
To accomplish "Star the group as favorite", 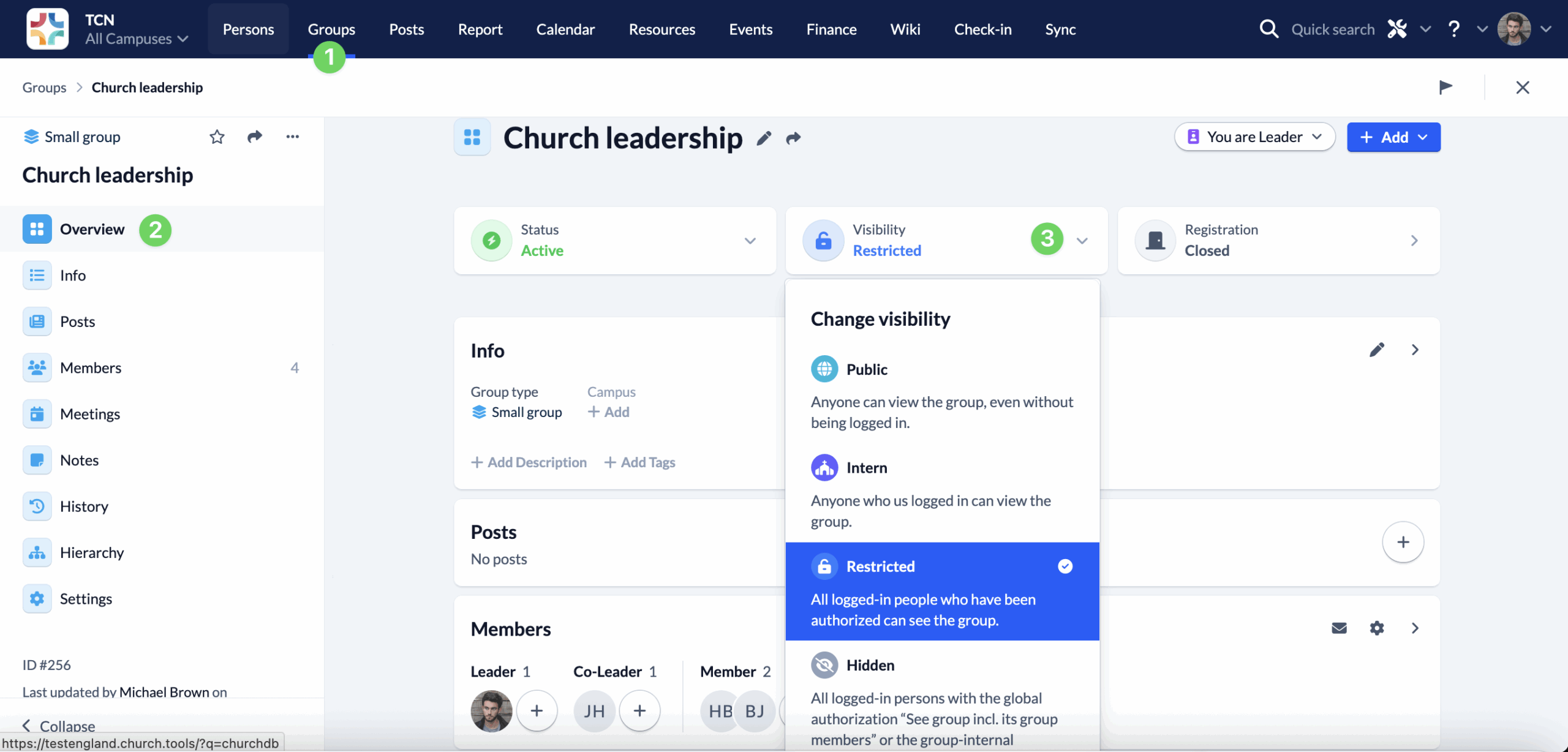I will (x=217, y=137).
